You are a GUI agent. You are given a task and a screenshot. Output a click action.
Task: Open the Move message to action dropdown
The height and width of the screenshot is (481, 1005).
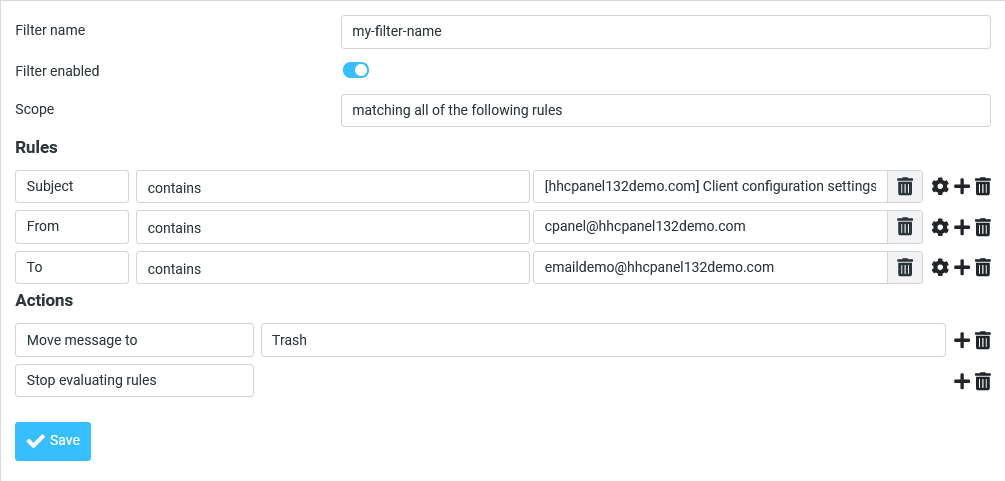tap(134, 340)
